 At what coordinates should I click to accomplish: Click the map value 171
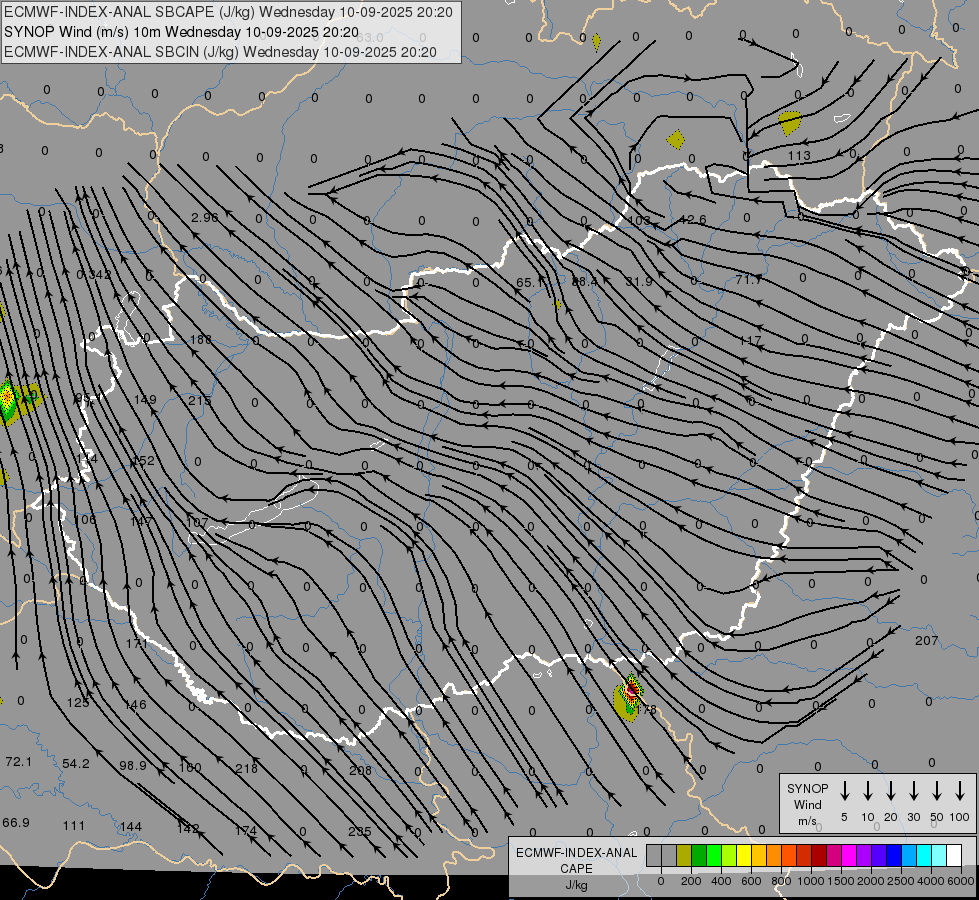pos(137,643)
